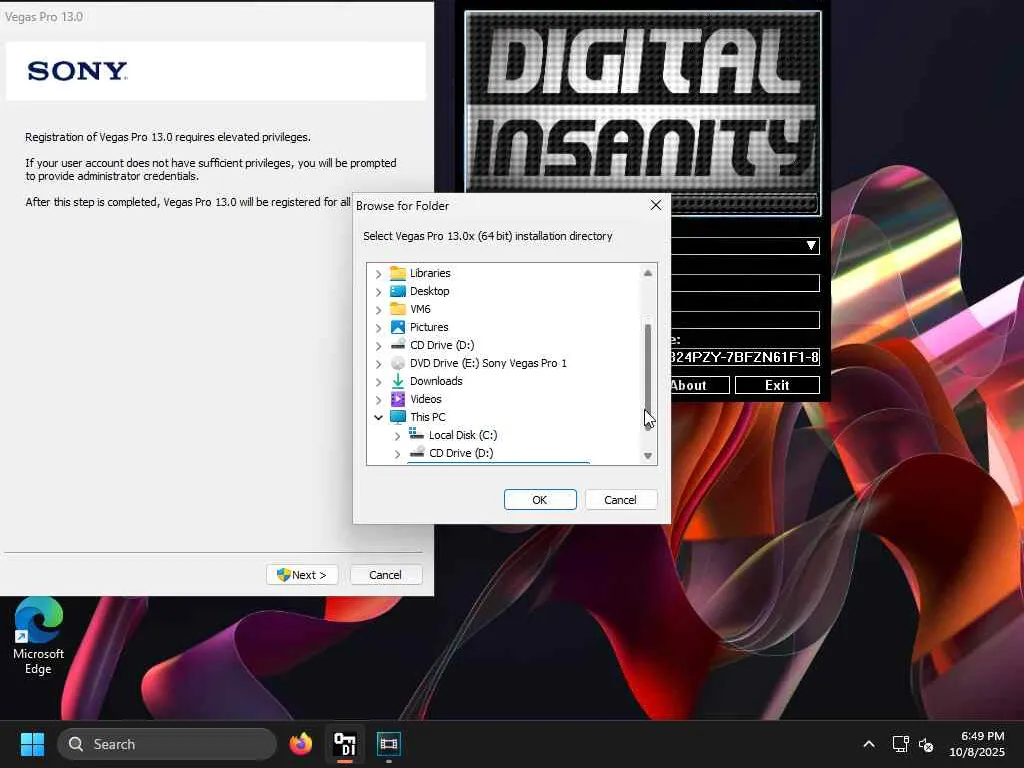The width and height of the screenshot is (1024, 768).
Task: Confirm folder selection with OK
Action: 540,500
